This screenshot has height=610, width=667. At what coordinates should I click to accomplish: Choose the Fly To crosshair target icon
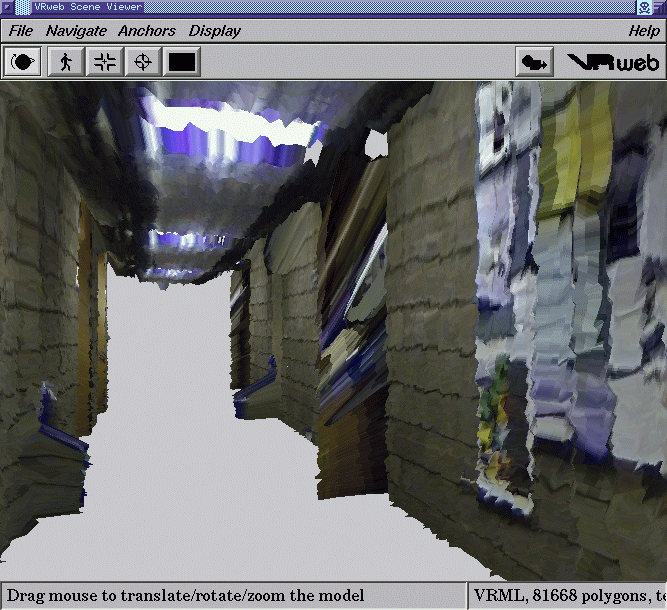click(x=143, y=62)
